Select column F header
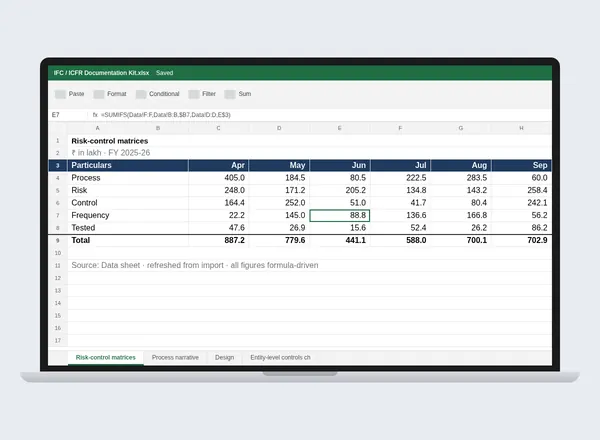This screenshot has height=440, width=600. pos(400,128)
